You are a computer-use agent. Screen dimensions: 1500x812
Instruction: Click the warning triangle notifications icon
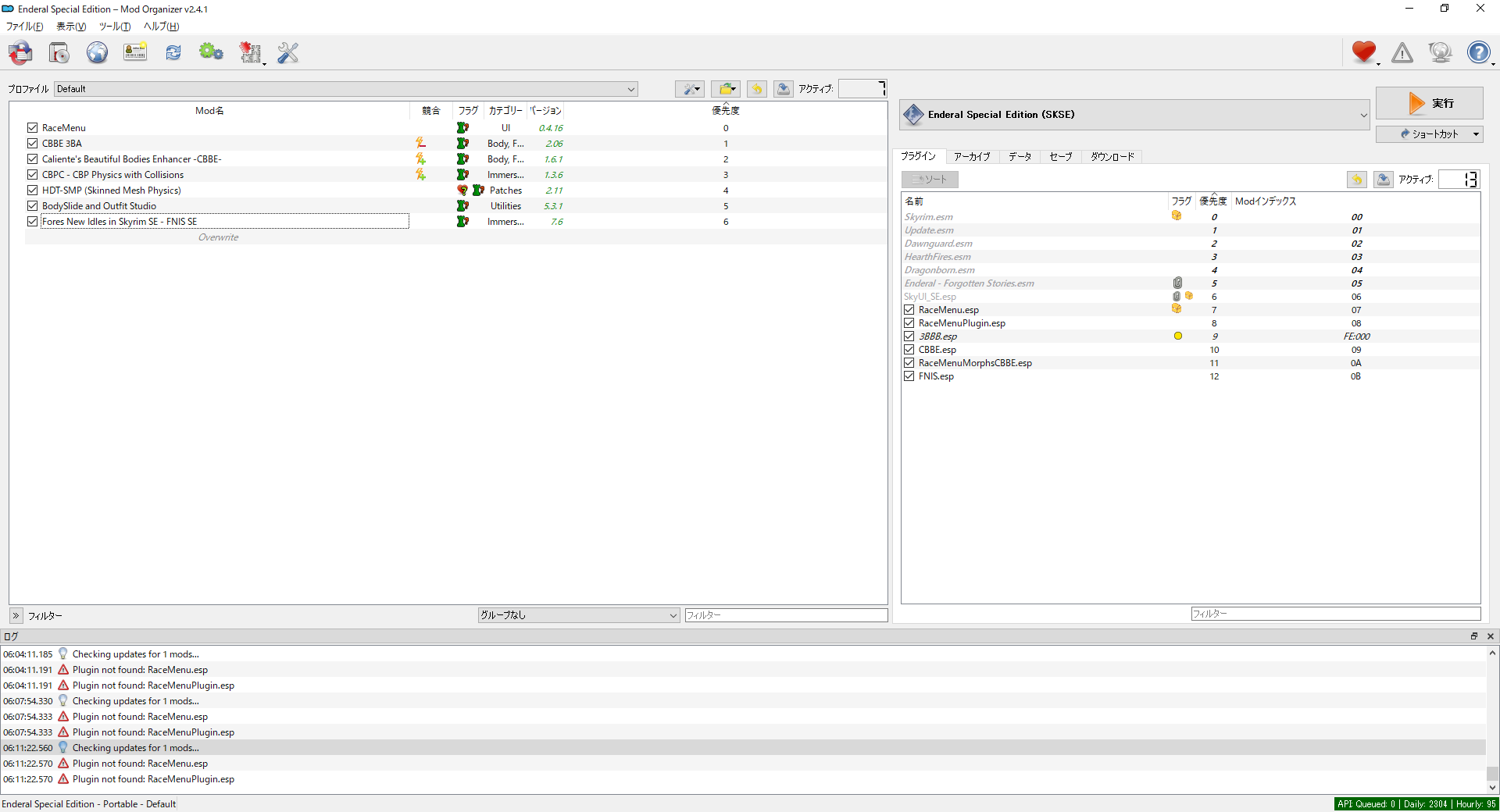1402,52
